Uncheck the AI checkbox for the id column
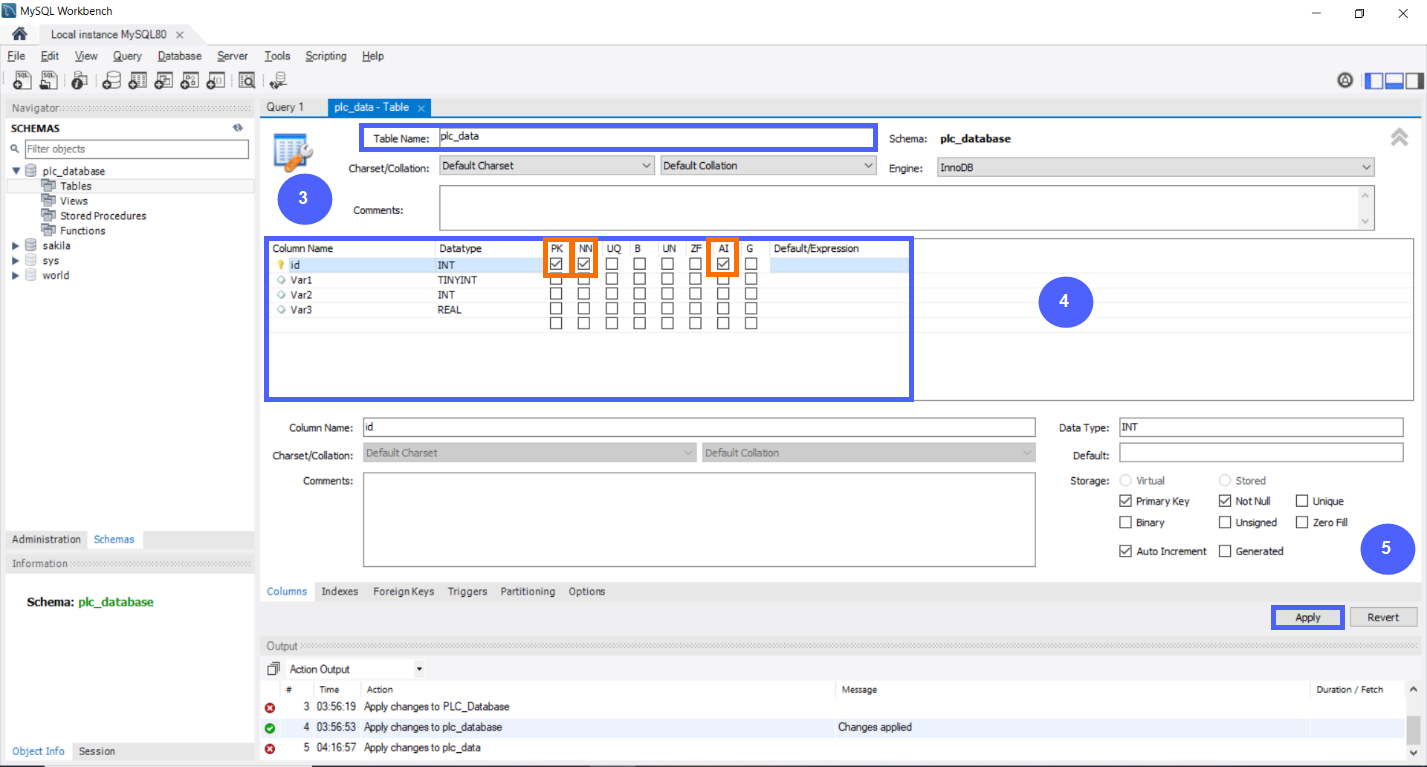Screen dimensions: 1427x767 pos(723,264)
